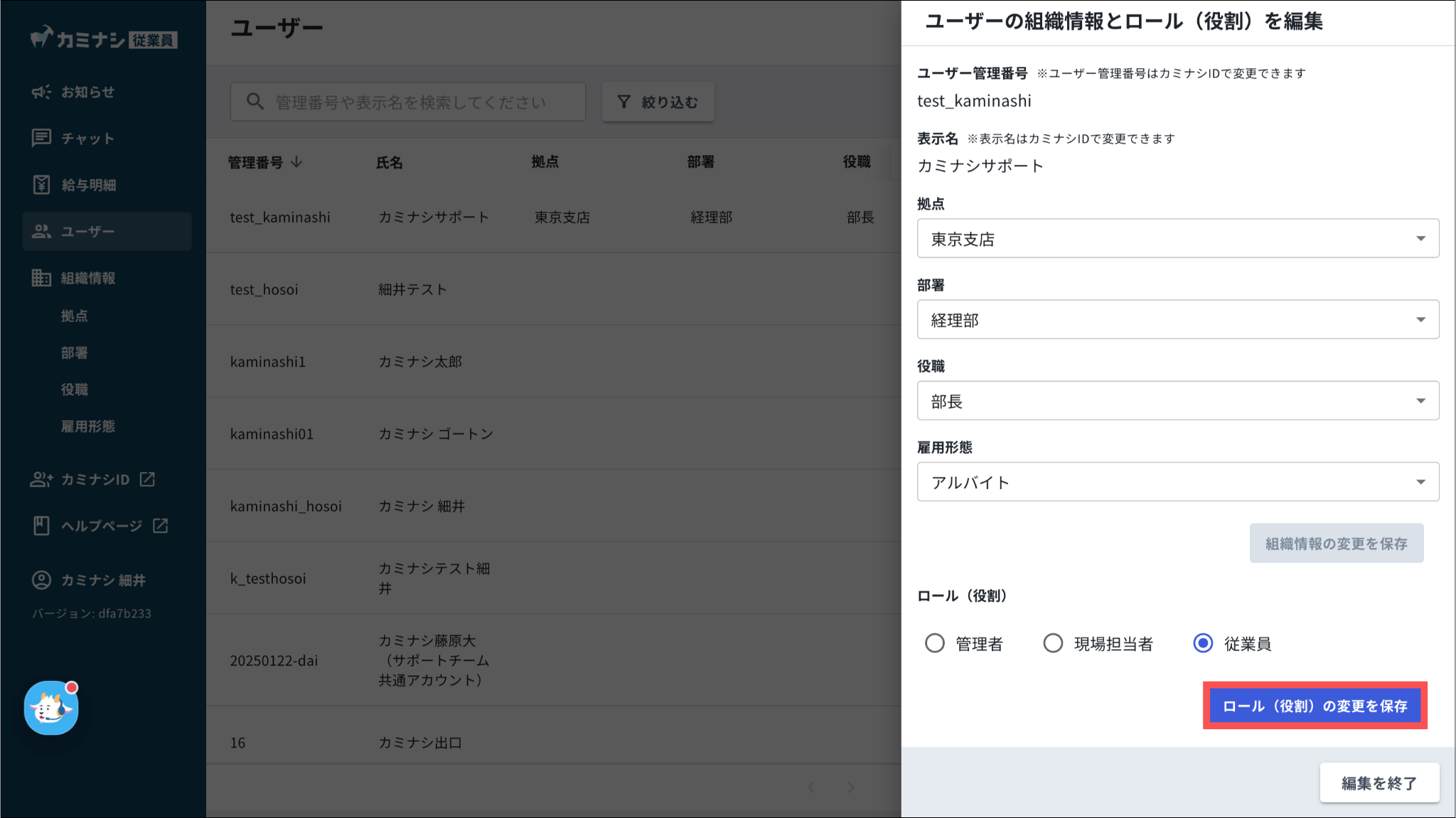Go to the next page arrow

850,787
